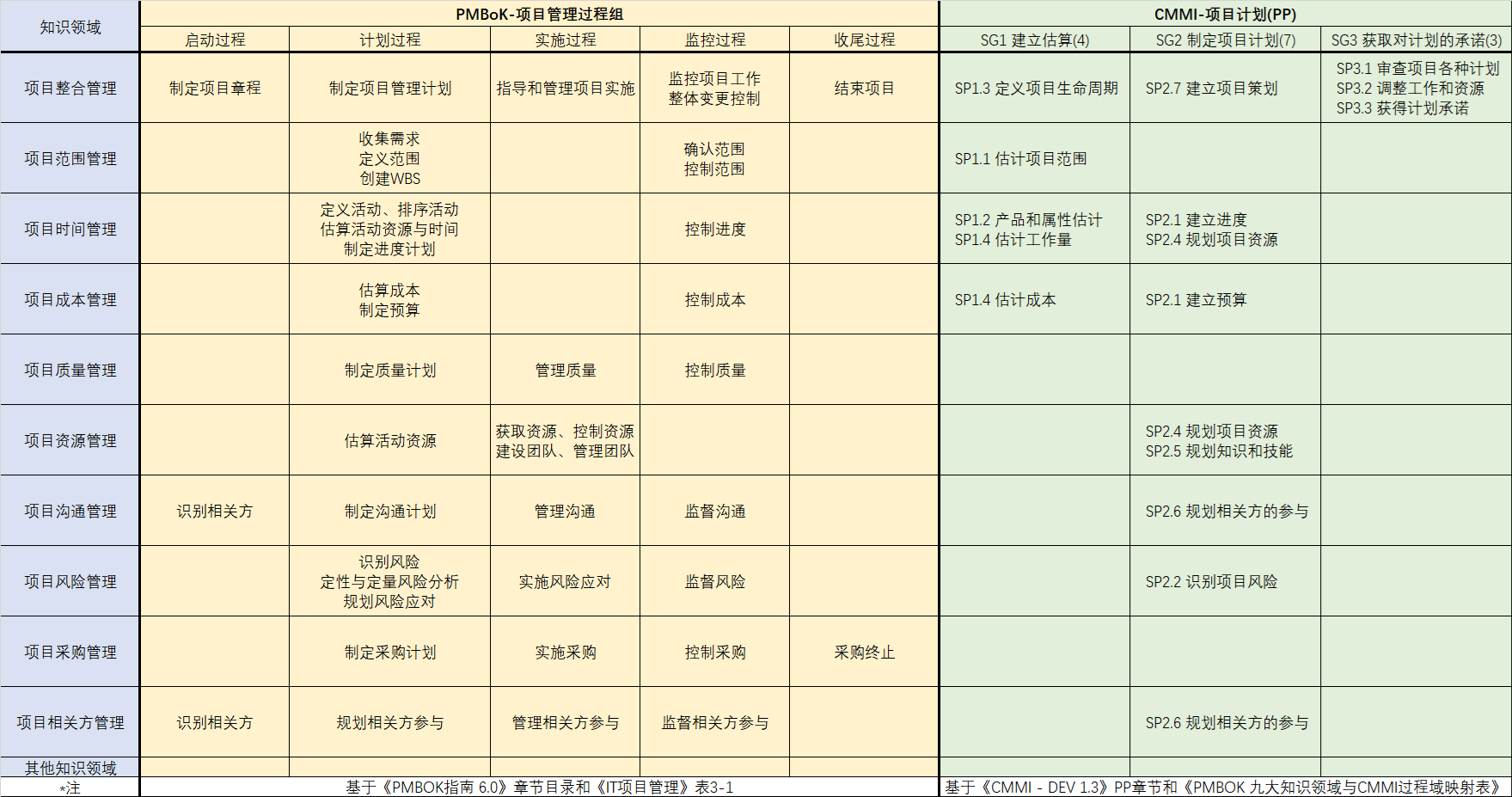Click the 指导和管理项目实施 cell
Viewport: 1512px width, 797px height.
pos(565,88)
